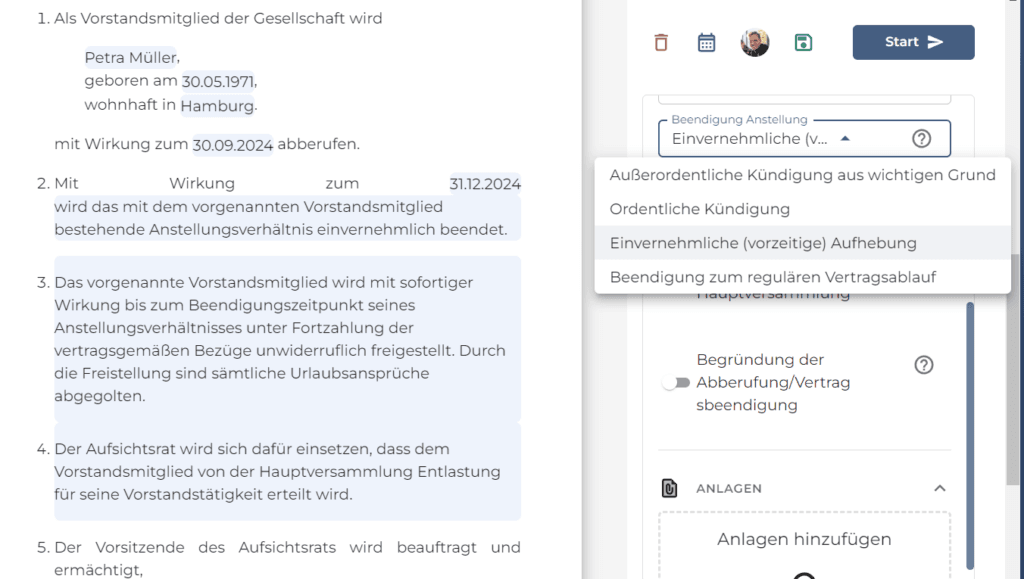Open help for Beendigung Anstellung field
The height and width of the screenshot is (579, 1024).
[921, 138]
